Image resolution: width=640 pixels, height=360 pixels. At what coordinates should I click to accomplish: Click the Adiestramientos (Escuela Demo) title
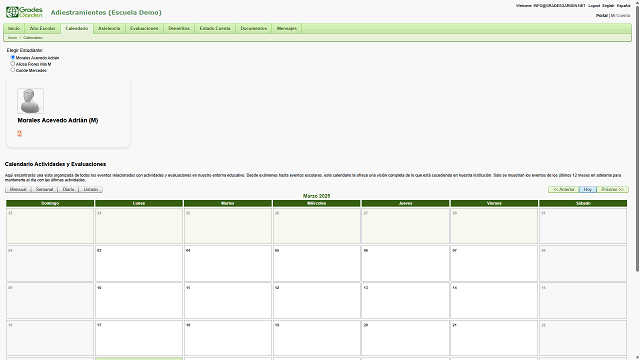pos(106,13)
